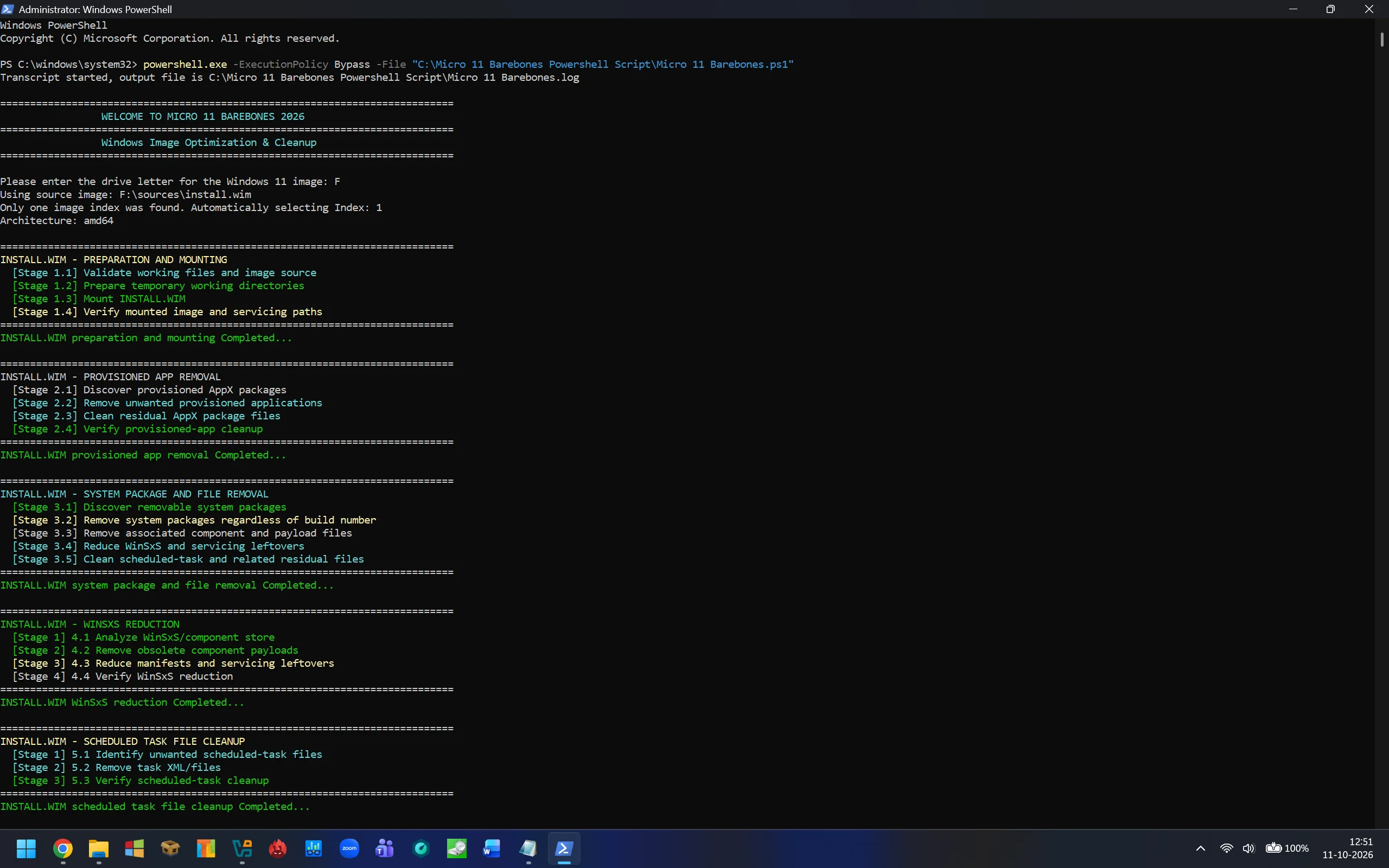Open the green disk benchmark taskbar icon
This screenshot has width=1389, height=868.
point(457,848)
